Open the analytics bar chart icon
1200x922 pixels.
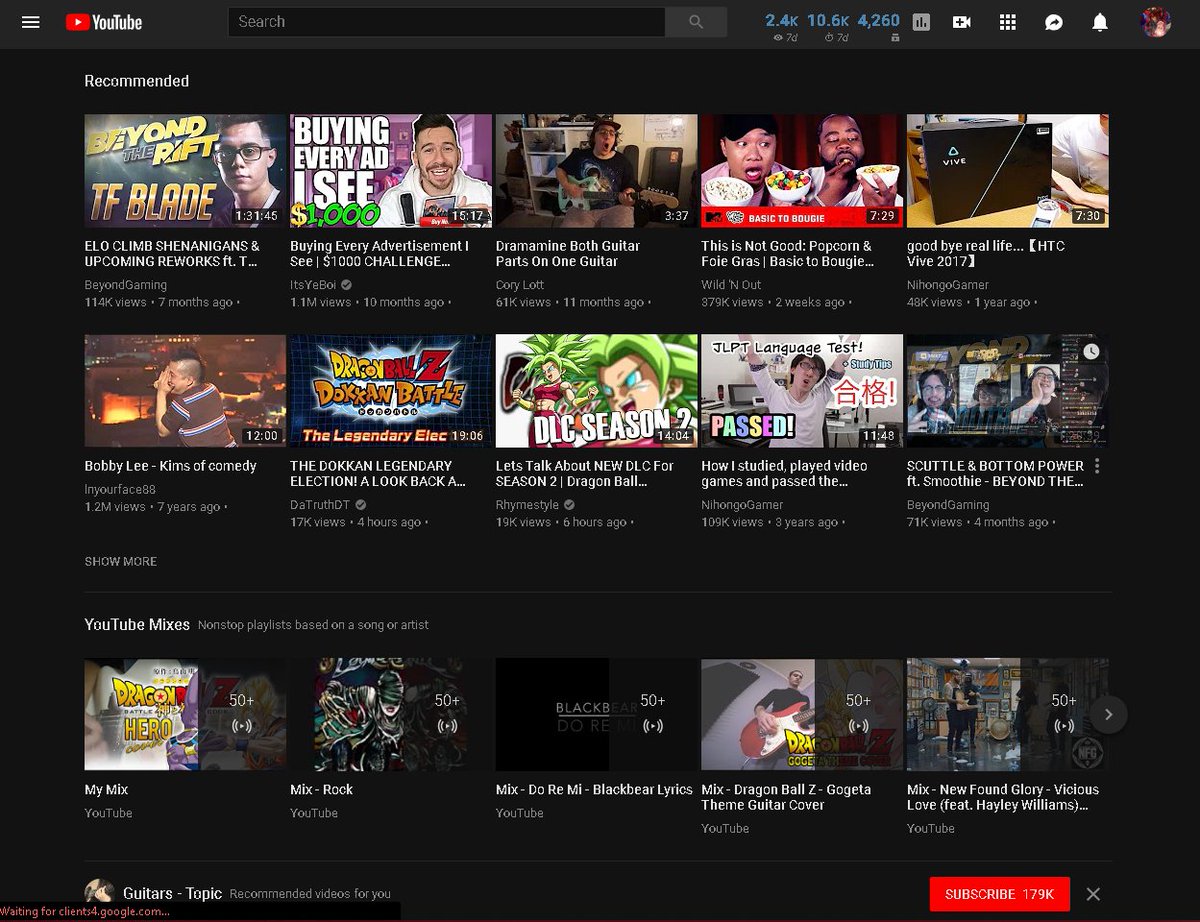pyautogui.click(x=921, y=22)
